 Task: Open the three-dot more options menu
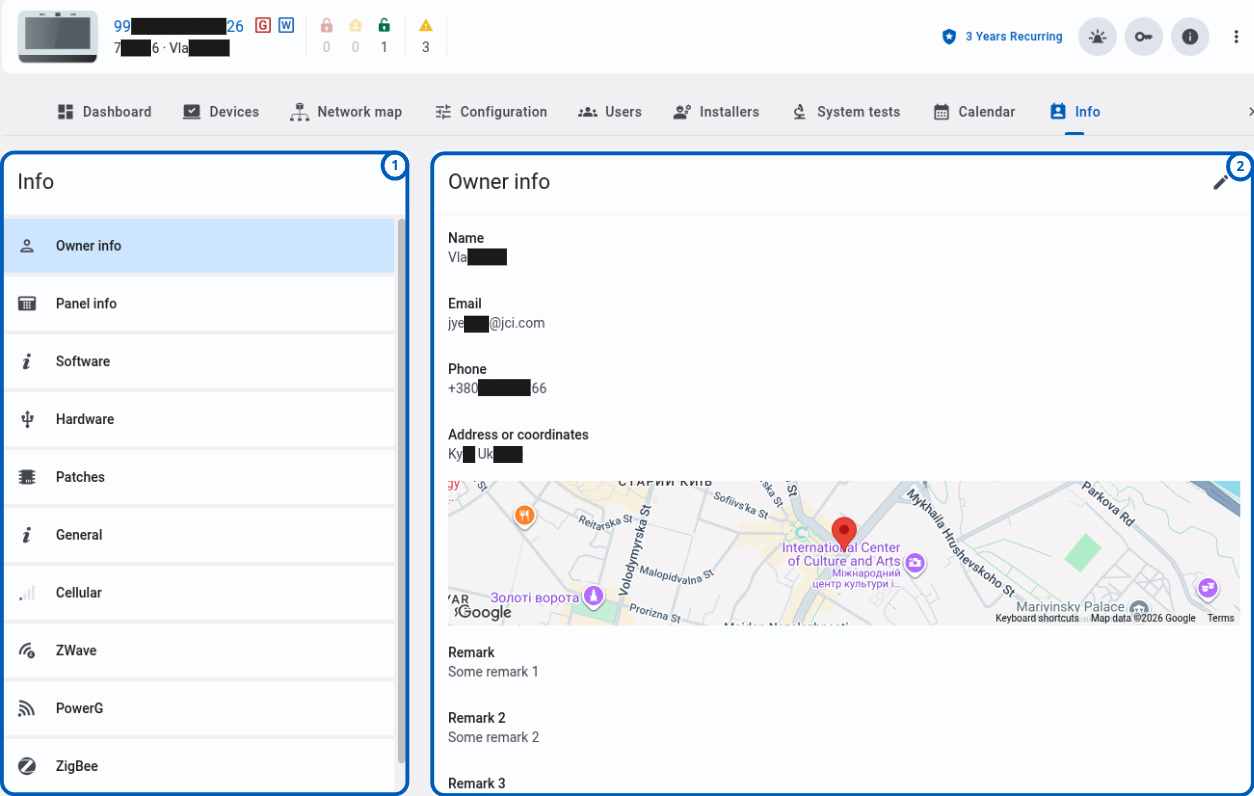tap(1236, 37)
